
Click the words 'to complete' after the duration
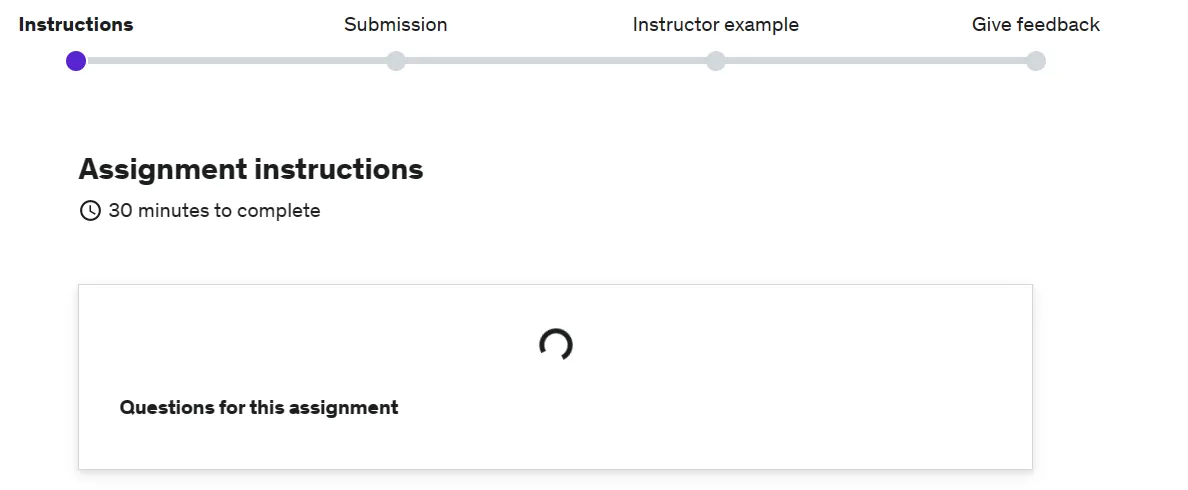point(267,211)
